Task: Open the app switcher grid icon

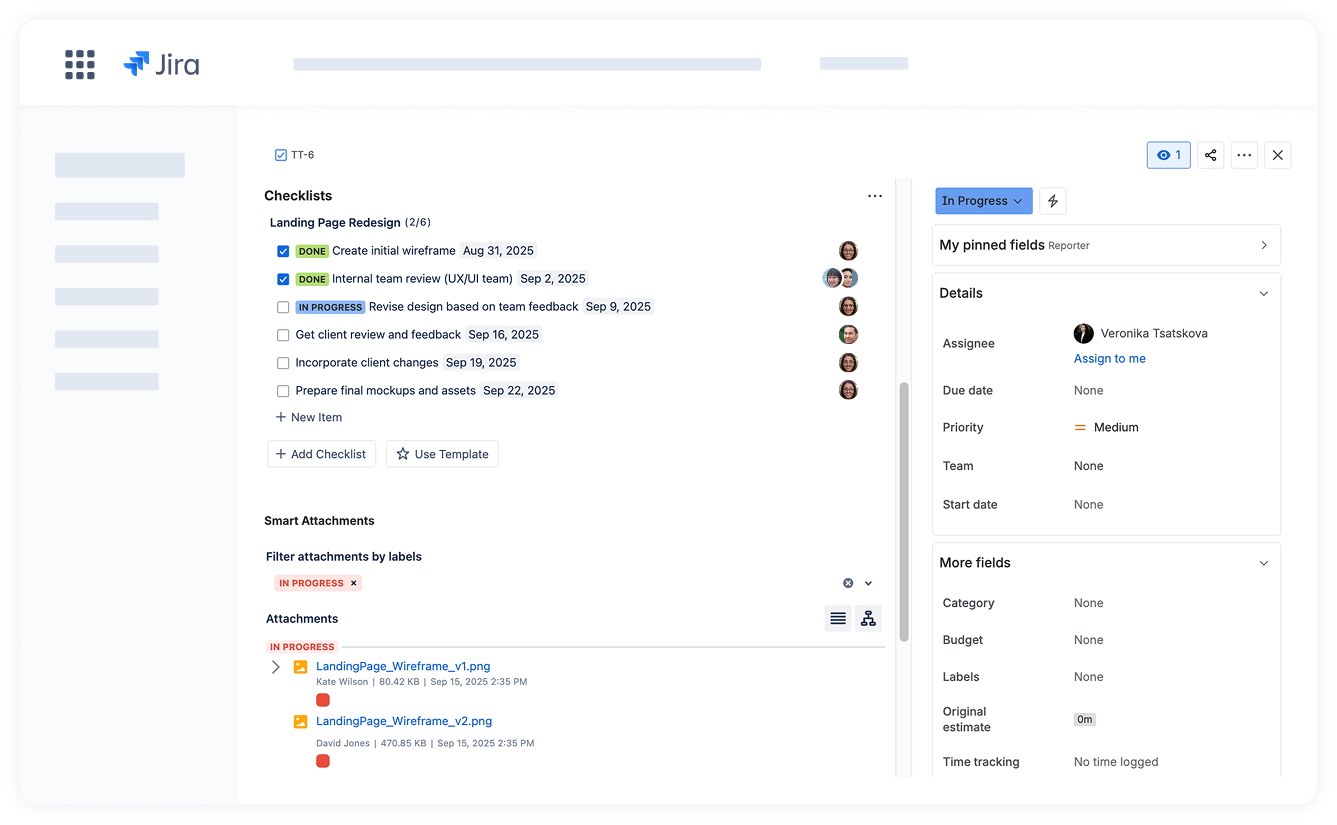Action: 80,64
